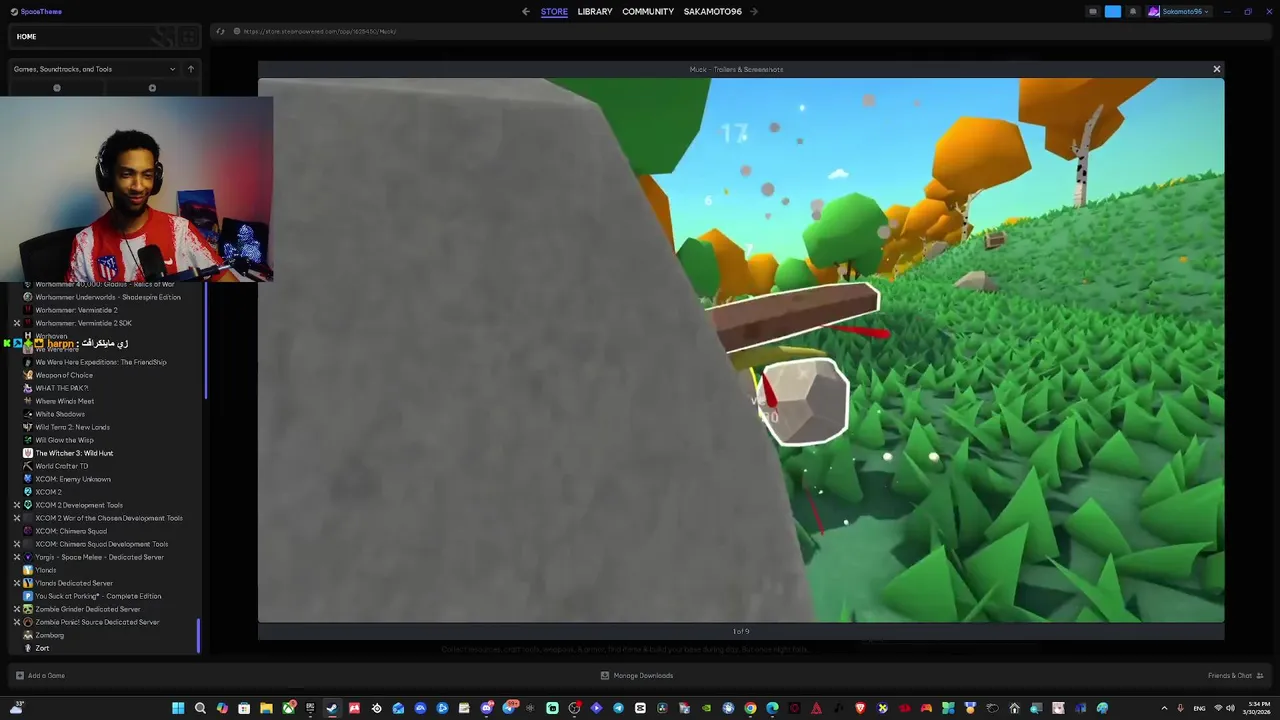
Task: Open Manage Downloads
Action: [637, 675]
